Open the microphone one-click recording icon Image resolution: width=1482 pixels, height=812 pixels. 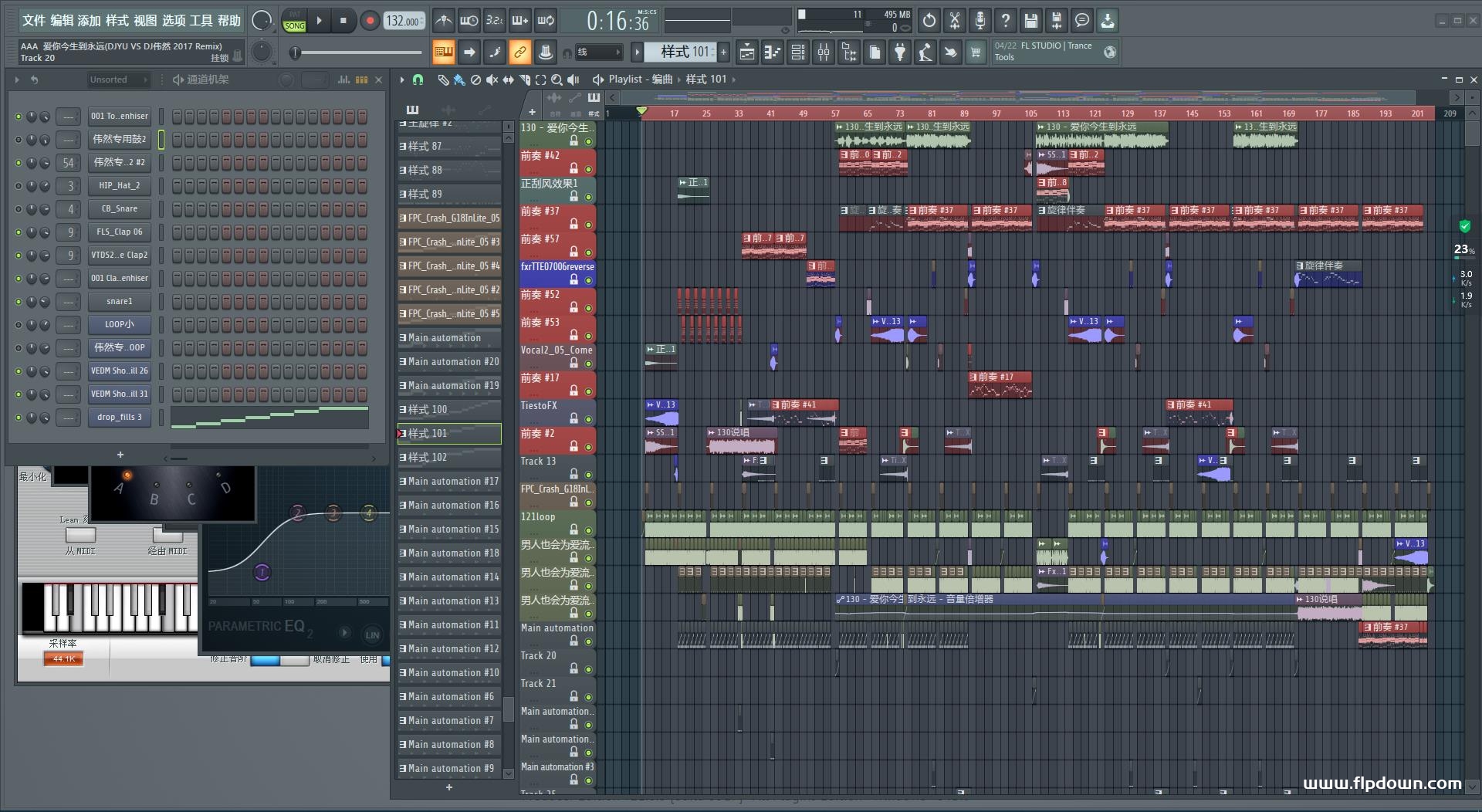pos(980,21)
